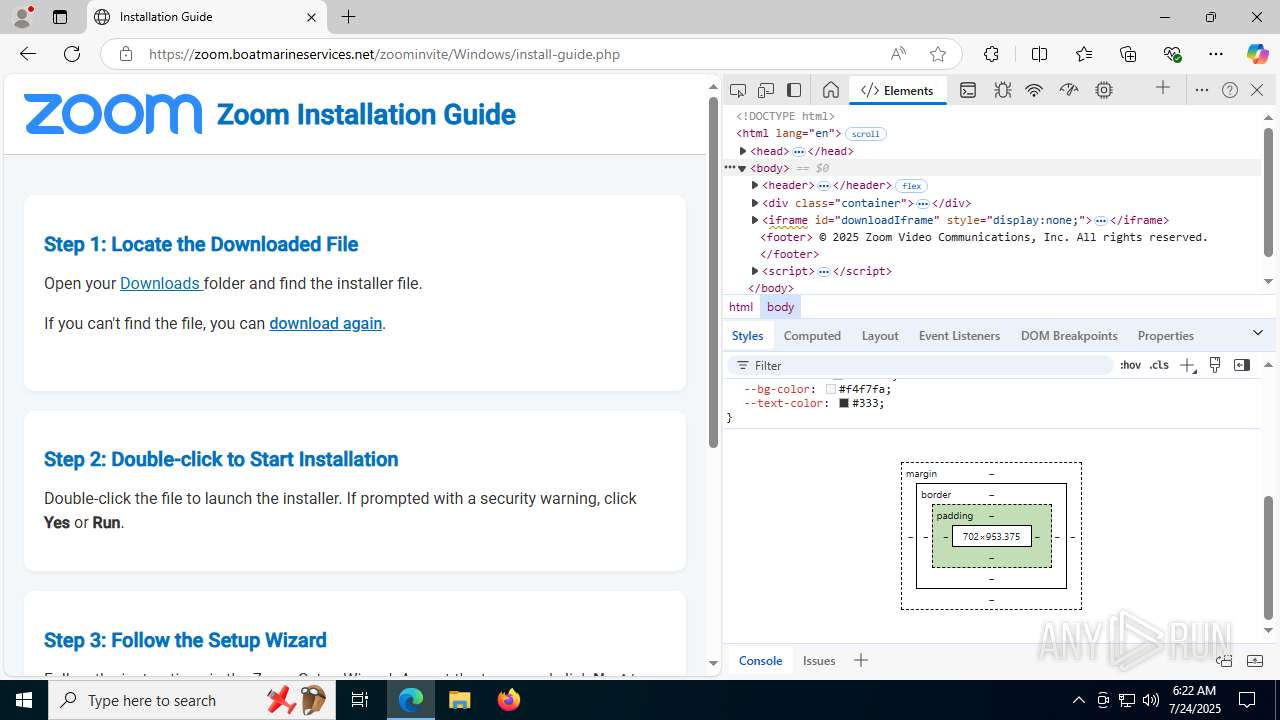Toggle the Split screen icon
The height and width of the screenshot is (720, 1280).
(x=1039, y=54)
